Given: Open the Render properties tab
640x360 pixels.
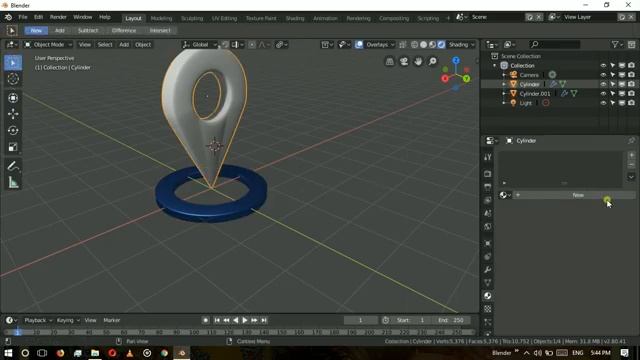Looking at the screenshot, I should (x=488, y=174).
